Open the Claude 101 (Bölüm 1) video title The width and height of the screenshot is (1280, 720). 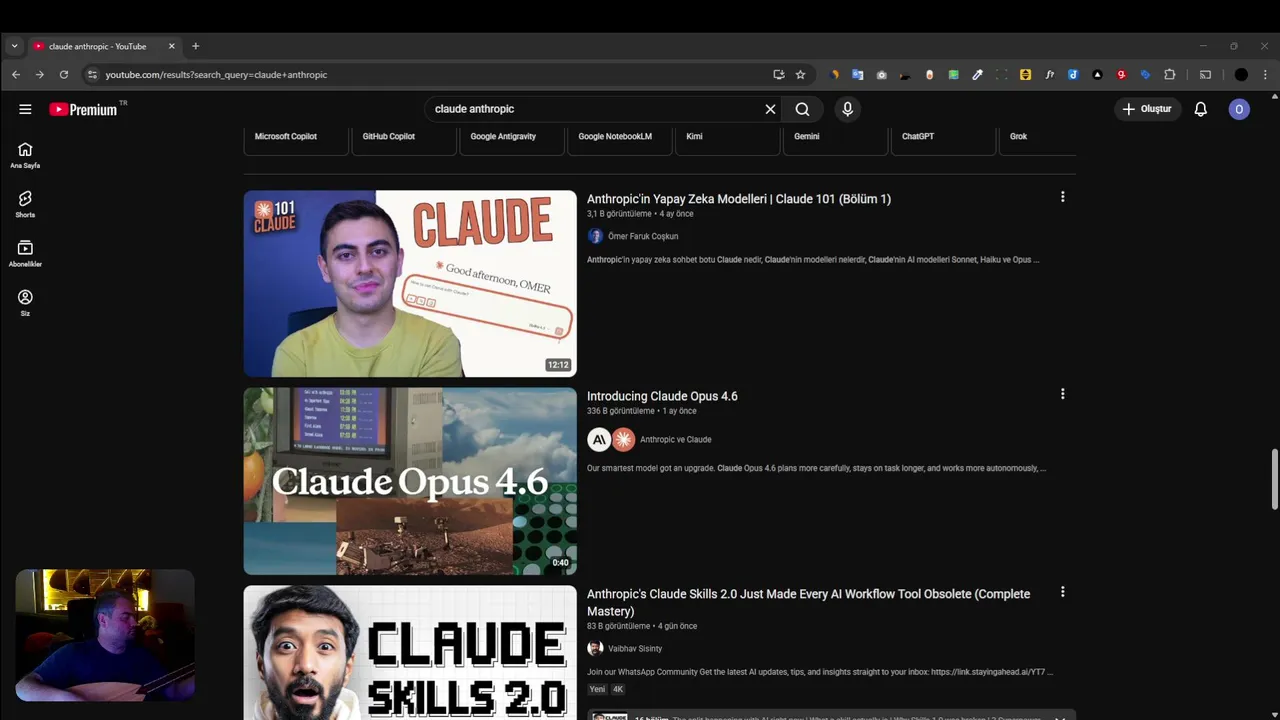(739, 199)
